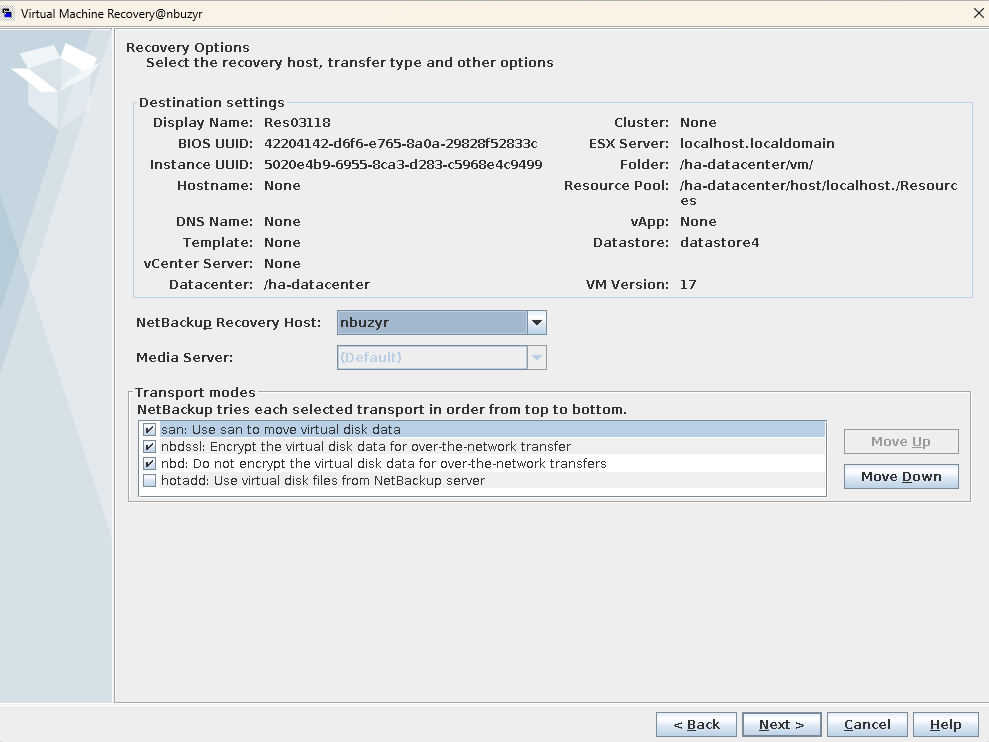The image size is (989, 742).
Task: Enable the hotadd transport mode checkbox
Action: coord(149,481)
